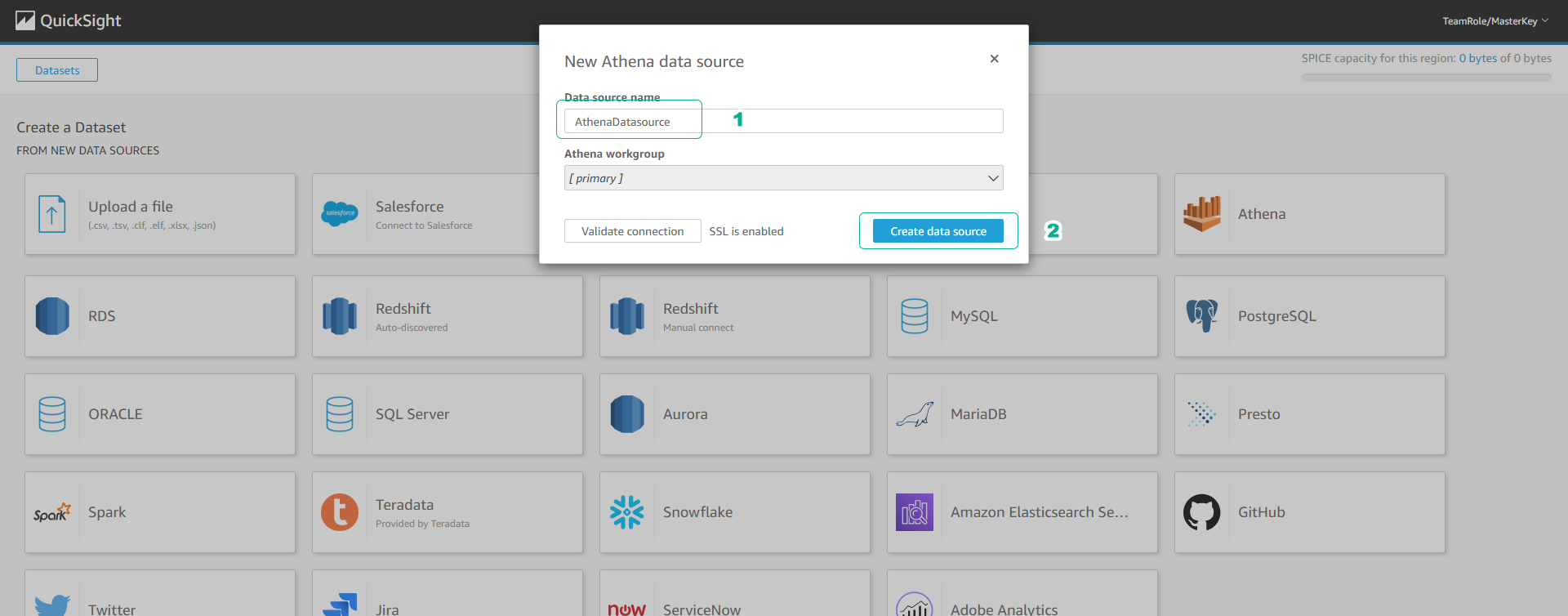Click the 'Manual connect' Redshift subtitle
The width and height of the screenshot is (1568, 616).
tap(698, 328)
